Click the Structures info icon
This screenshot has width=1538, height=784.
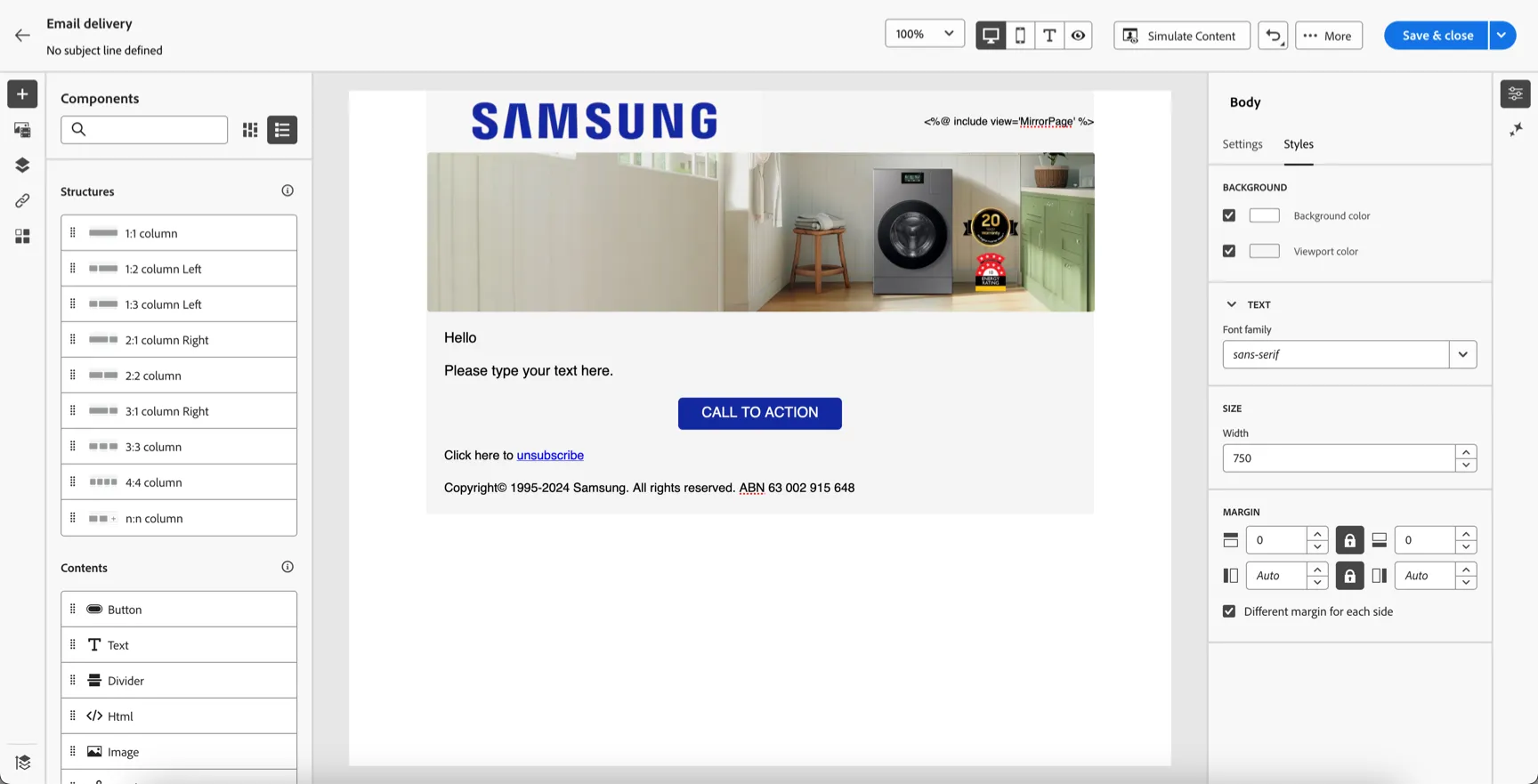coord(287,190)
